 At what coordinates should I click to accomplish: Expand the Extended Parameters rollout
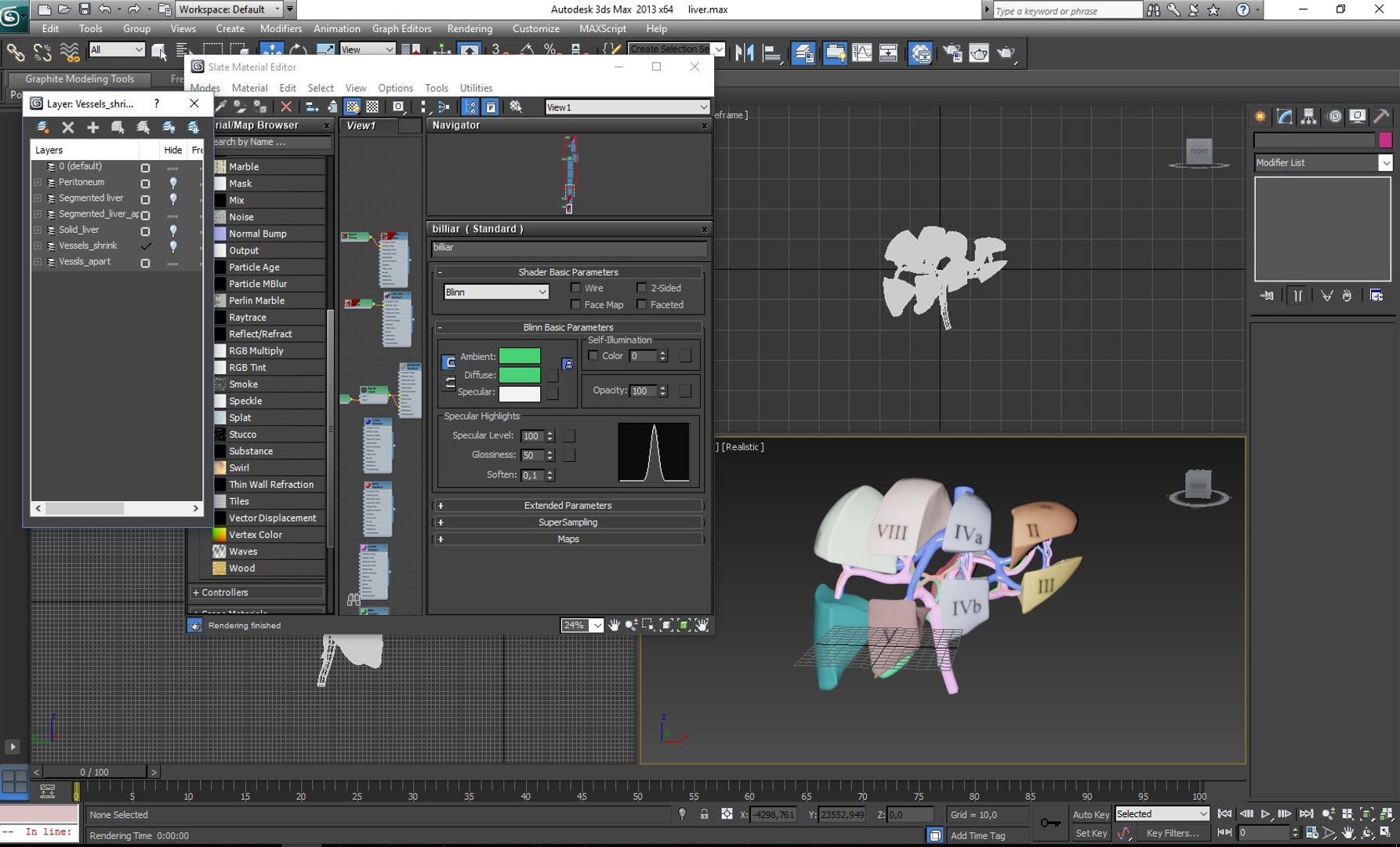pos(568,505)
